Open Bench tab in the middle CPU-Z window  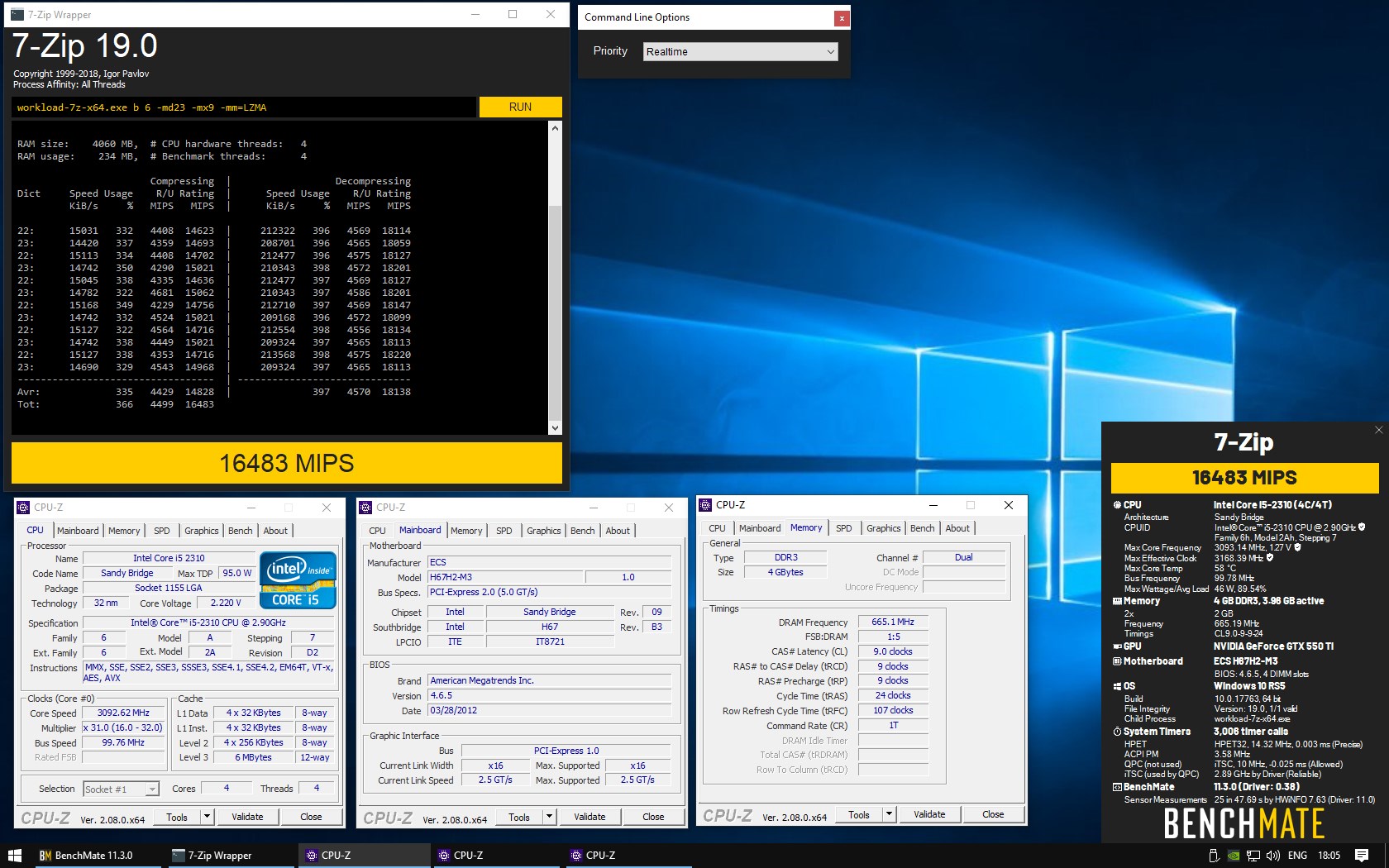[583, 531]
